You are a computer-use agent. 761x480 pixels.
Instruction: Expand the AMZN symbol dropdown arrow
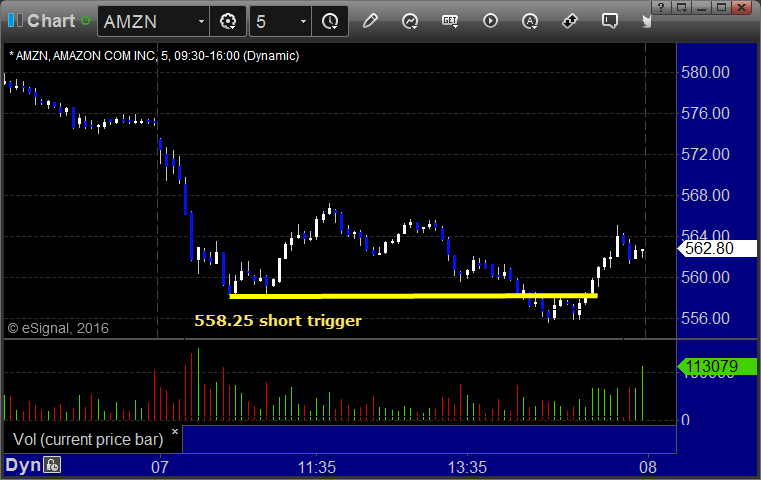201,21
